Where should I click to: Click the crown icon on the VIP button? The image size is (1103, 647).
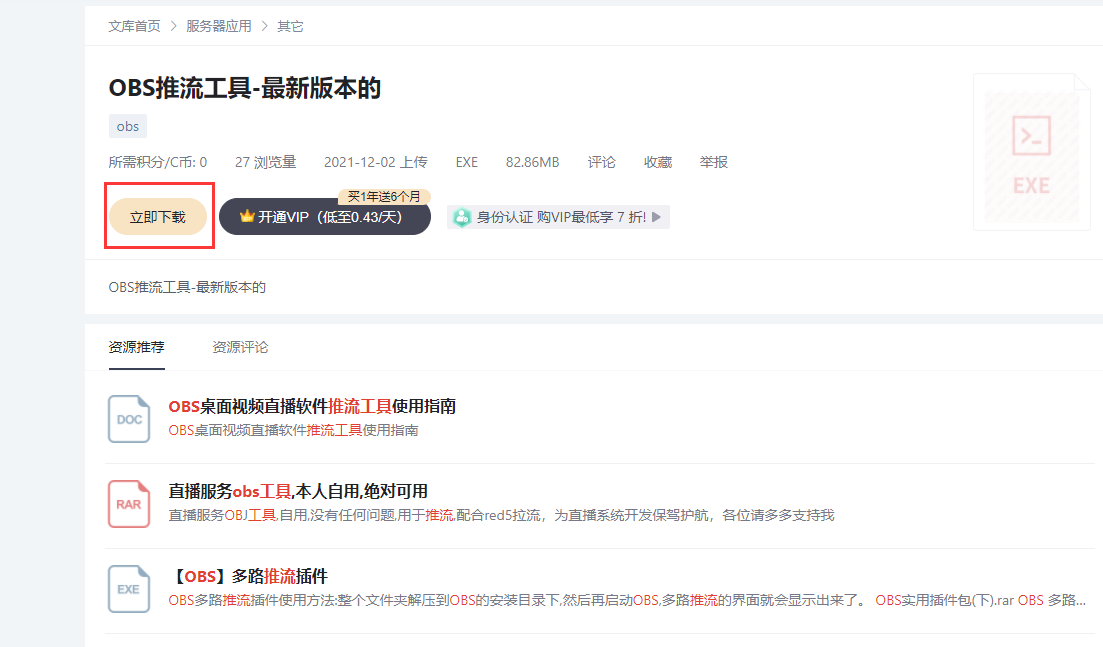point(247,216)
